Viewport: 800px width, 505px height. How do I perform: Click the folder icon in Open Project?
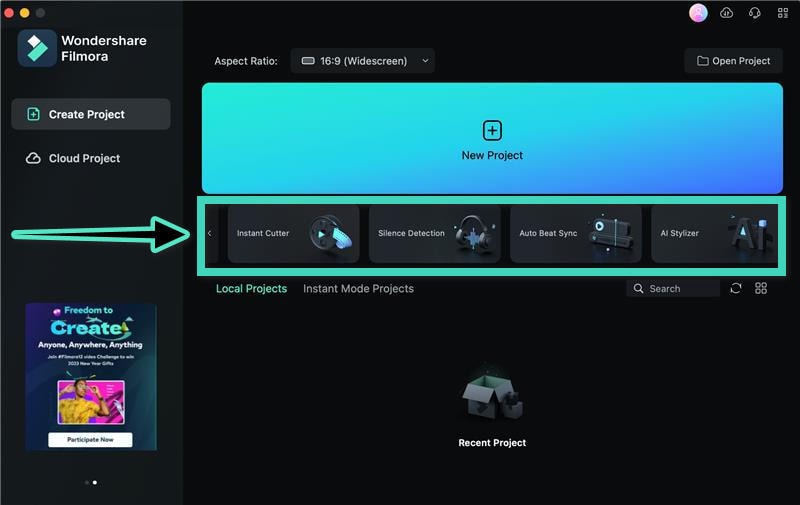coord(703,61)
